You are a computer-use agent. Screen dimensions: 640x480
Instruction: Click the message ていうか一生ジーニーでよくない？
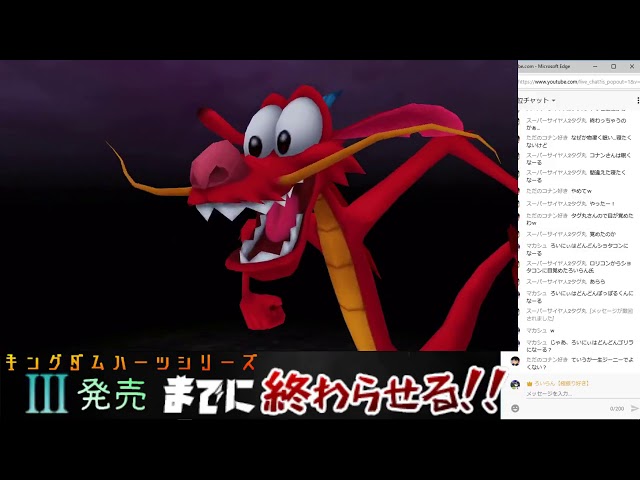pos(580,363)
